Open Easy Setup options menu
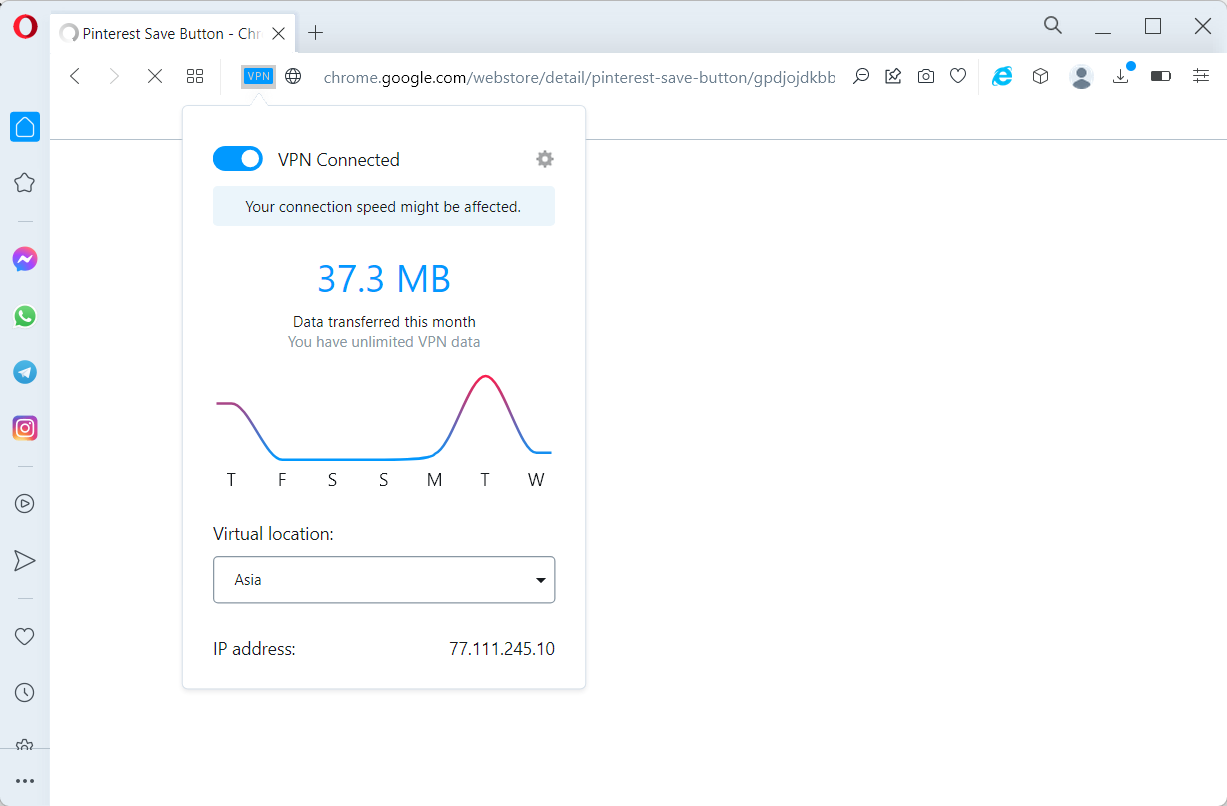Viewport: 1227px width, 806px height. tap(1201, 76)
